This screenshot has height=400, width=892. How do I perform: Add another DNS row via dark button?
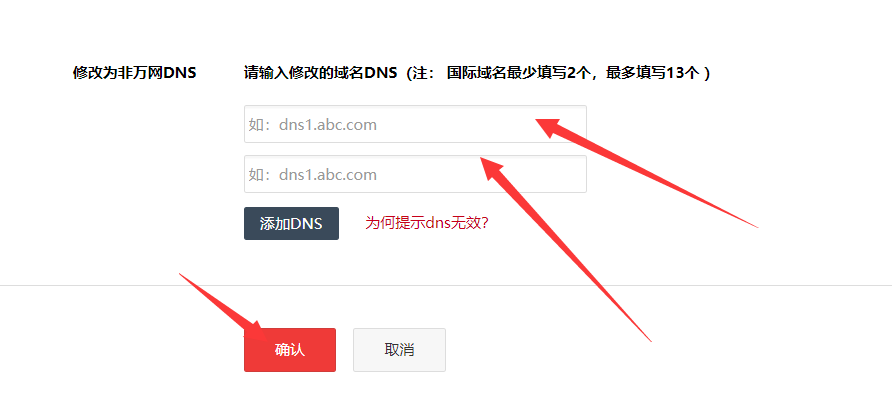click(291, 224)
